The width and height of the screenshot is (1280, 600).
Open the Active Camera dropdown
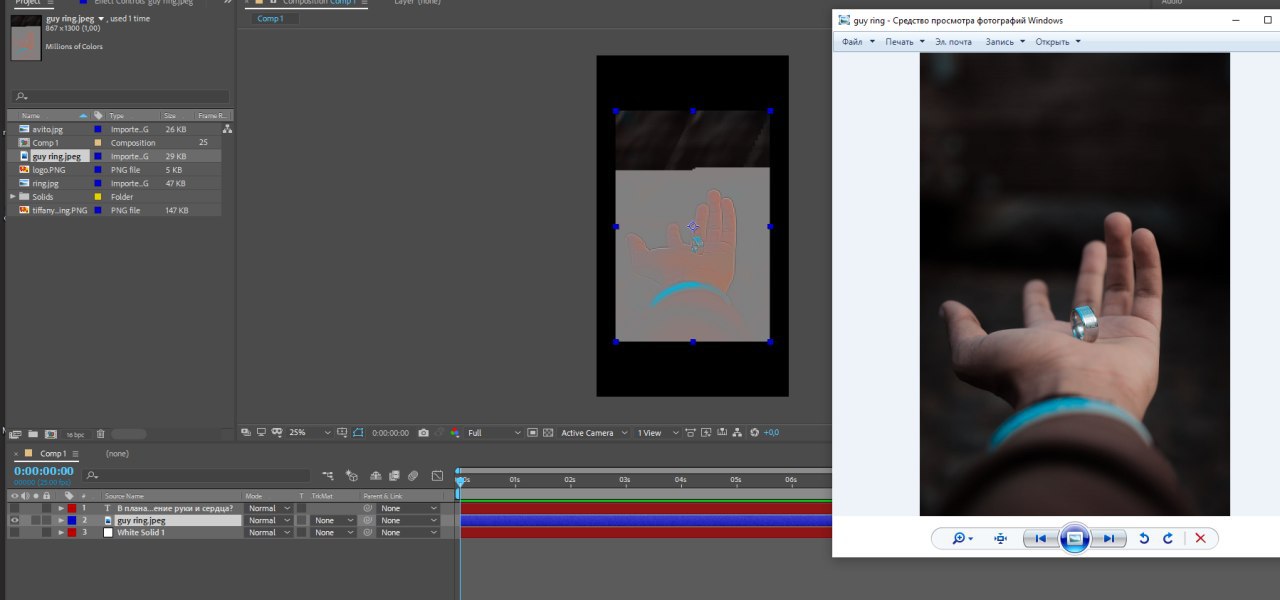tap(595, 433)
